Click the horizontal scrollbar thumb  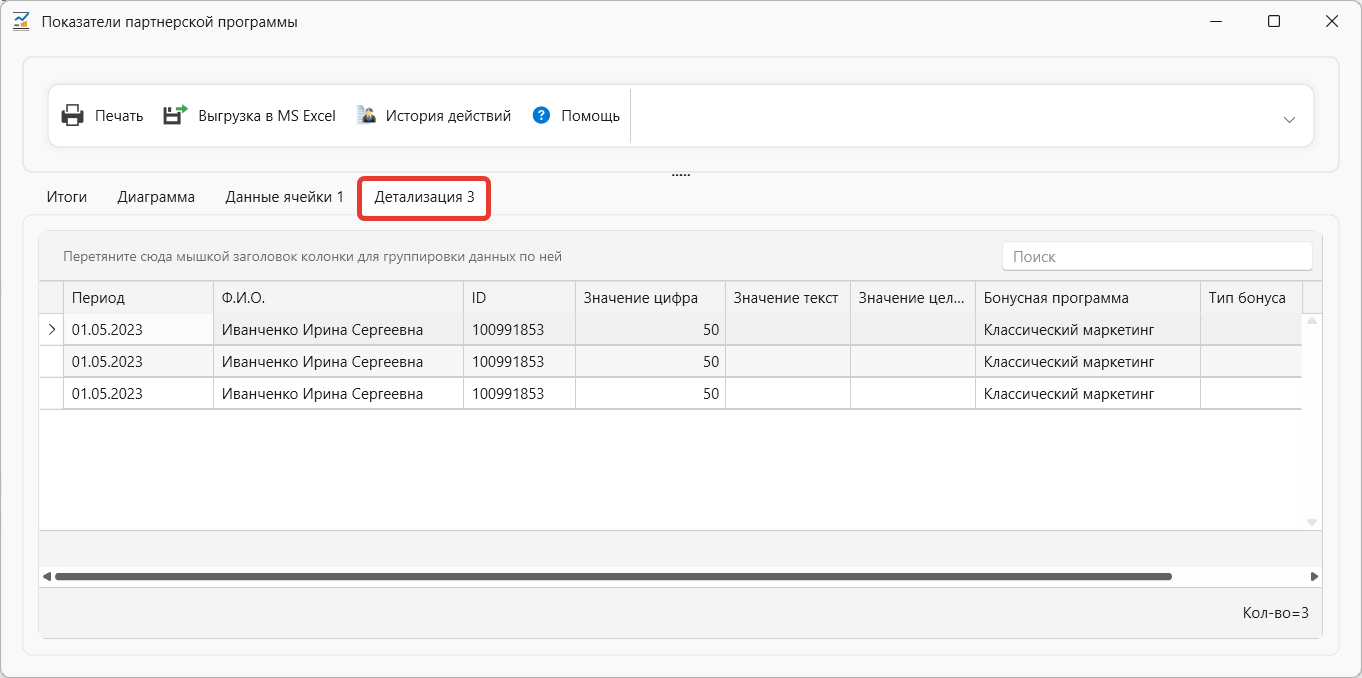pos(613,577)
